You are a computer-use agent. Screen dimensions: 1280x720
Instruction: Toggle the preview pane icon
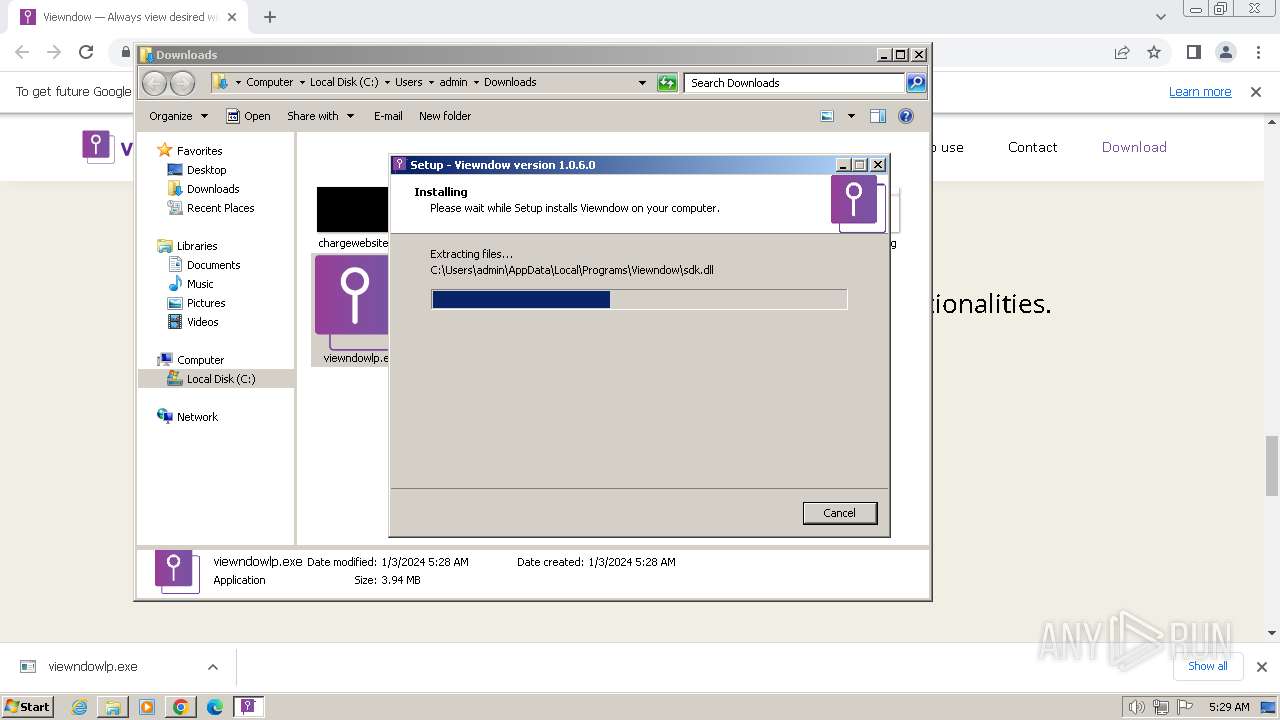coord(878,116)
